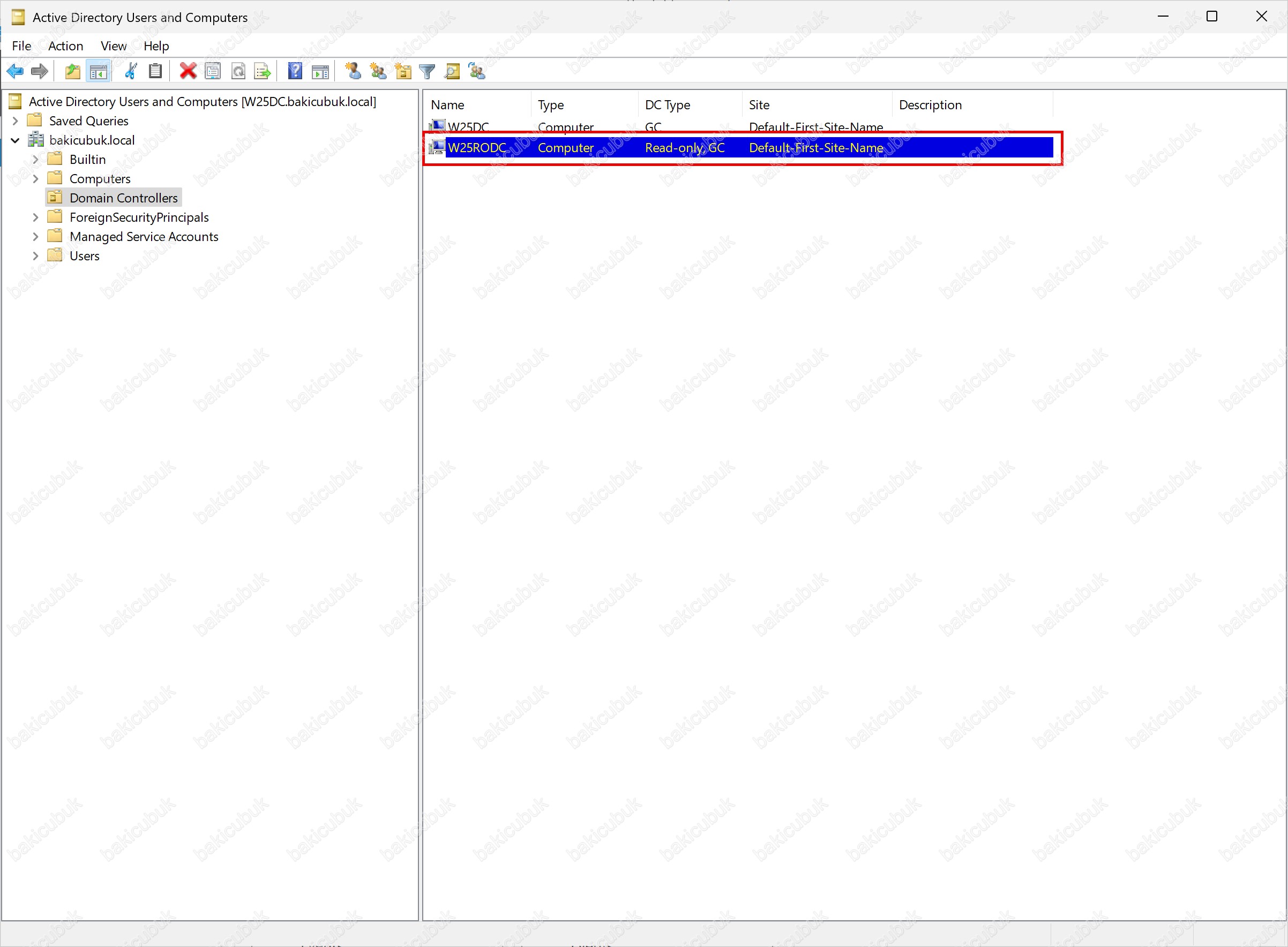Open the View menu

click(x=114, y=46)
